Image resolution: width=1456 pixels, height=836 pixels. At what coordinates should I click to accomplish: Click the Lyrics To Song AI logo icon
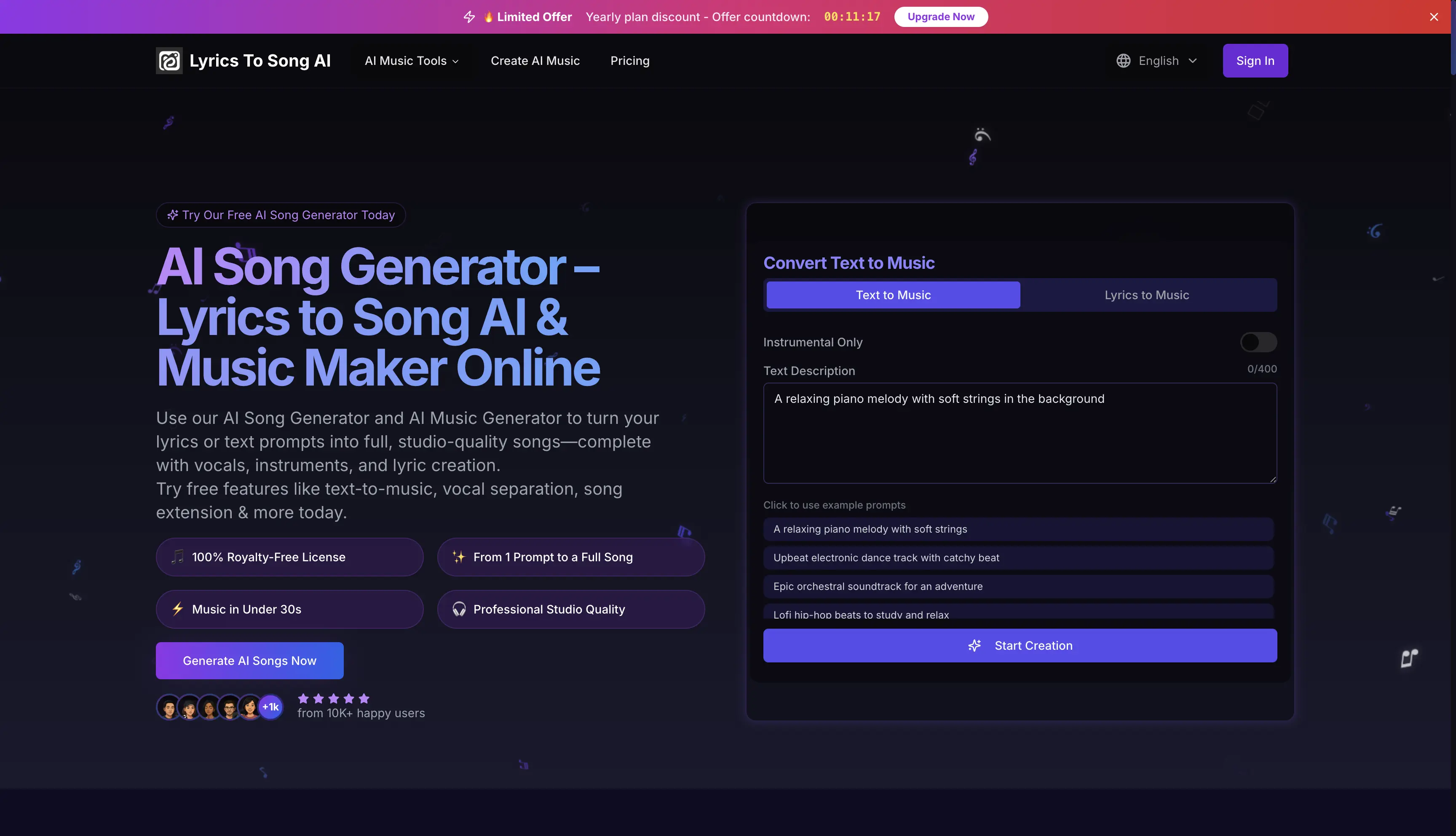169,61
